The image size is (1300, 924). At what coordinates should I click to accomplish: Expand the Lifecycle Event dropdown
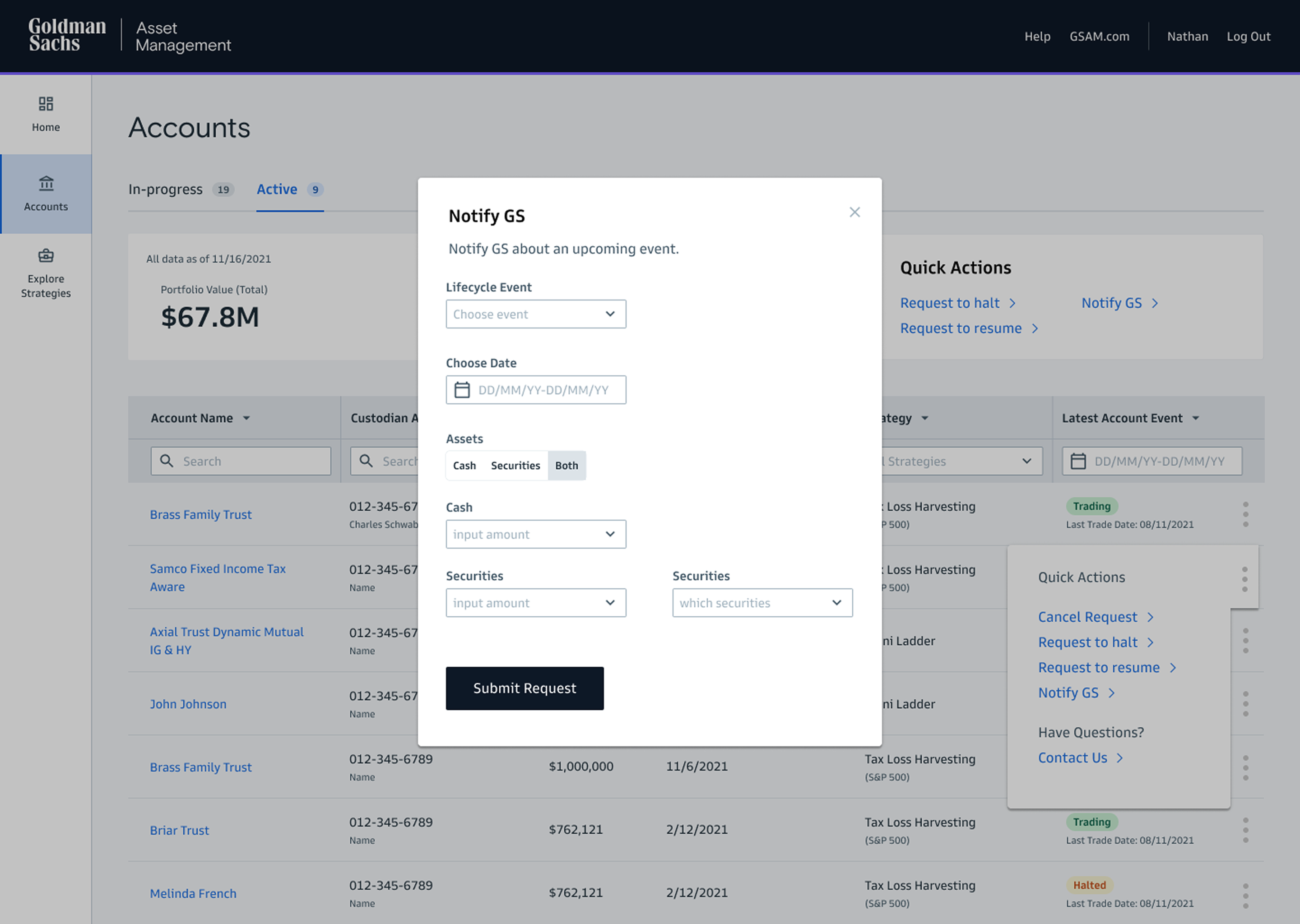[x=536, y=314]
